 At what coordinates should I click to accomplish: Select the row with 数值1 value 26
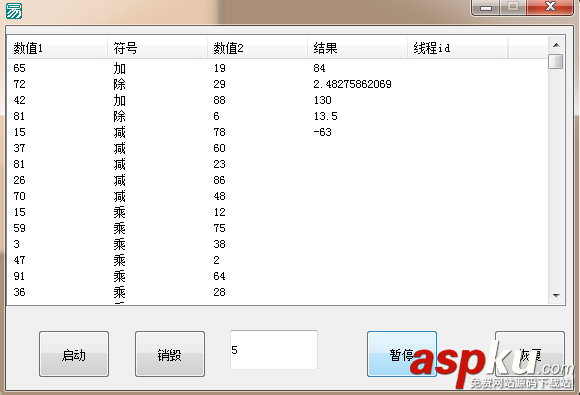(277, 180)
